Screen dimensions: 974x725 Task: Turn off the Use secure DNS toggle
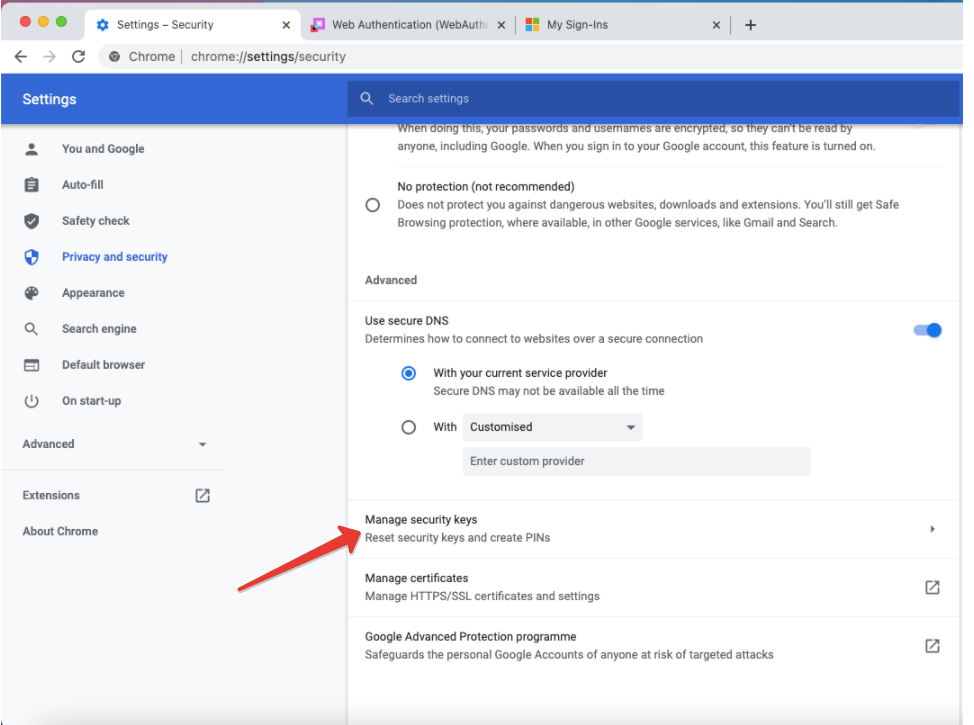(x=927, y=330)
